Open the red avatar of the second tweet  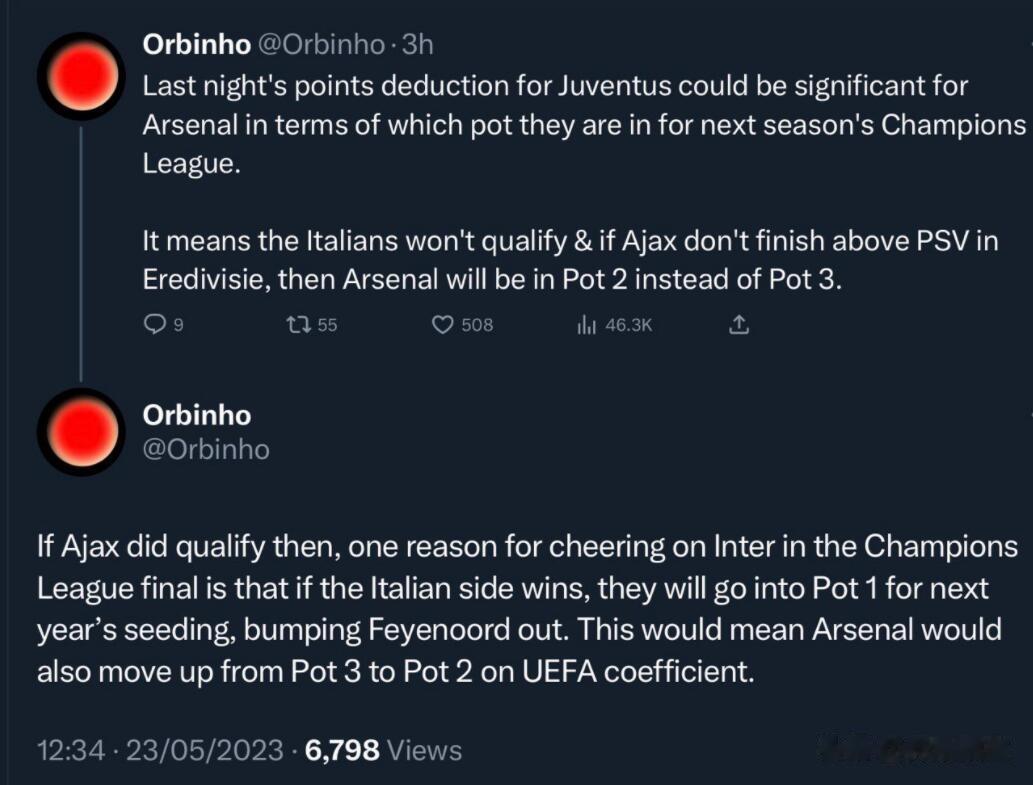(82, 432)
